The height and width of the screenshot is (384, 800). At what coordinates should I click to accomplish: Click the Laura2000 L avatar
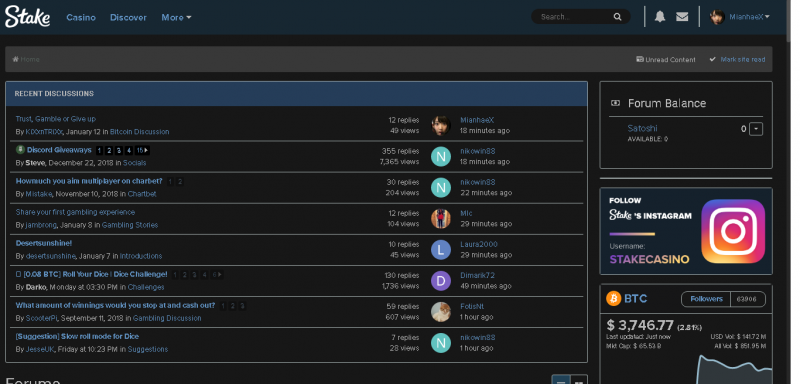441,250
